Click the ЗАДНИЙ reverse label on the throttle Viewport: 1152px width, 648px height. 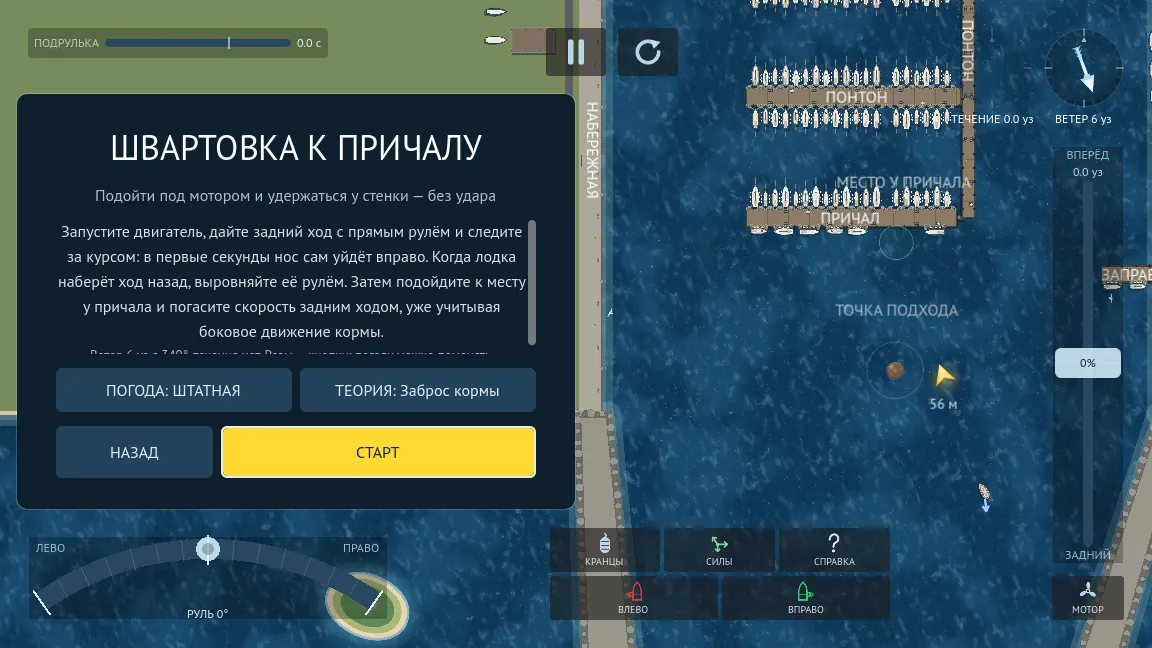point(1087,555)
